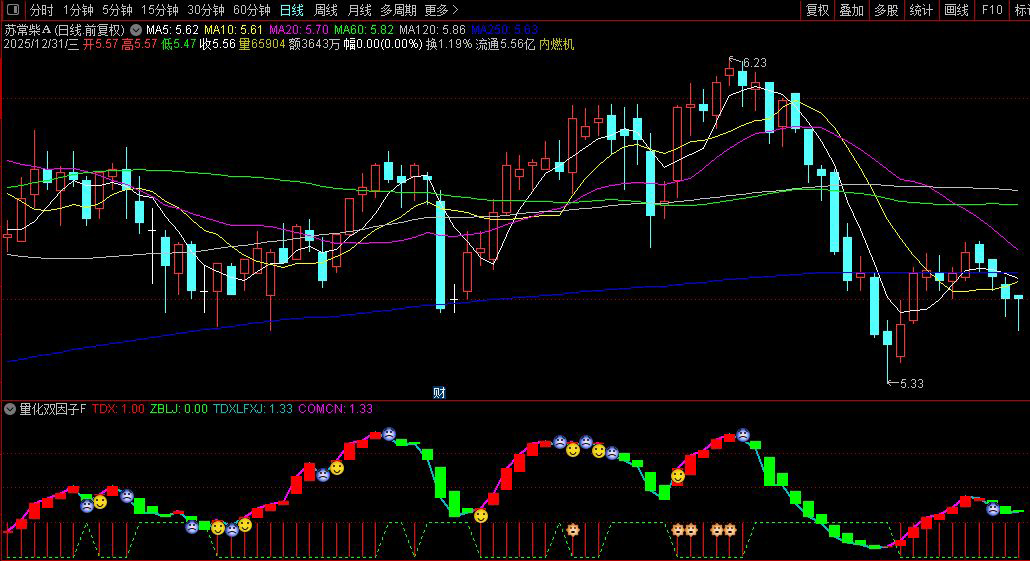Screen dimensions: 1030x561
Task: Click the 量化双因子F indicator name
Action: point(53,409)
